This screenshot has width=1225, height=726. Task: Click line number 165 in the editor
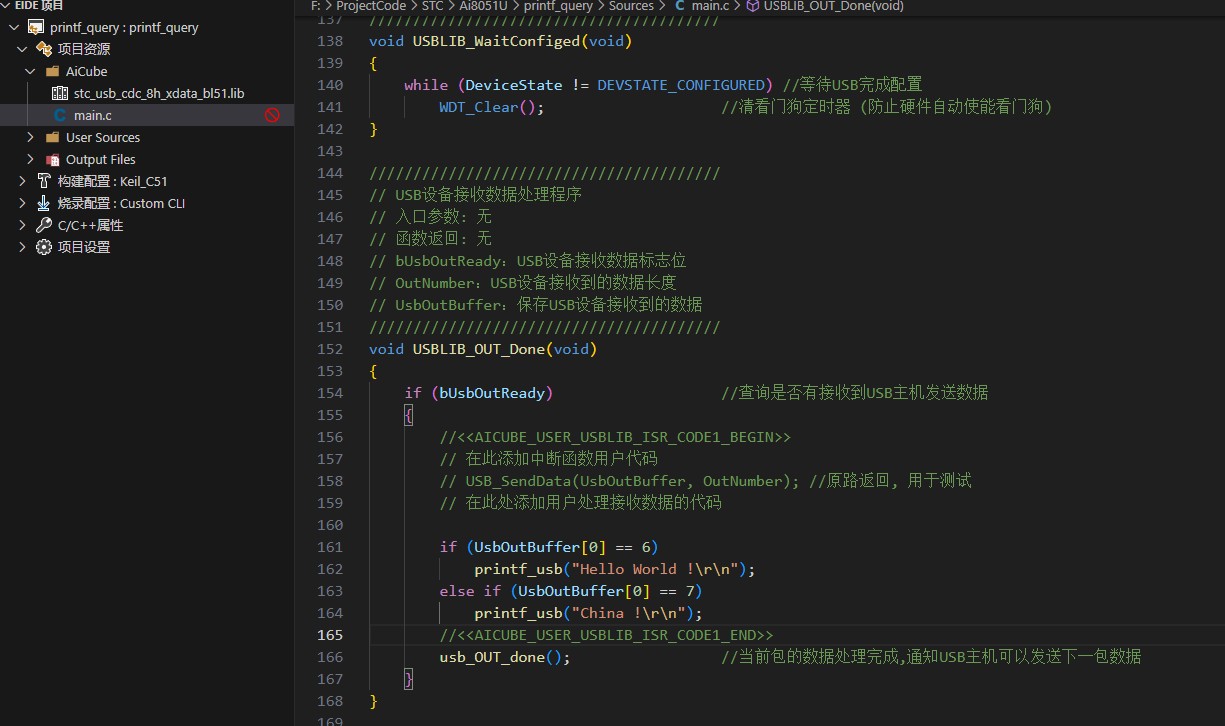point(329,634)
